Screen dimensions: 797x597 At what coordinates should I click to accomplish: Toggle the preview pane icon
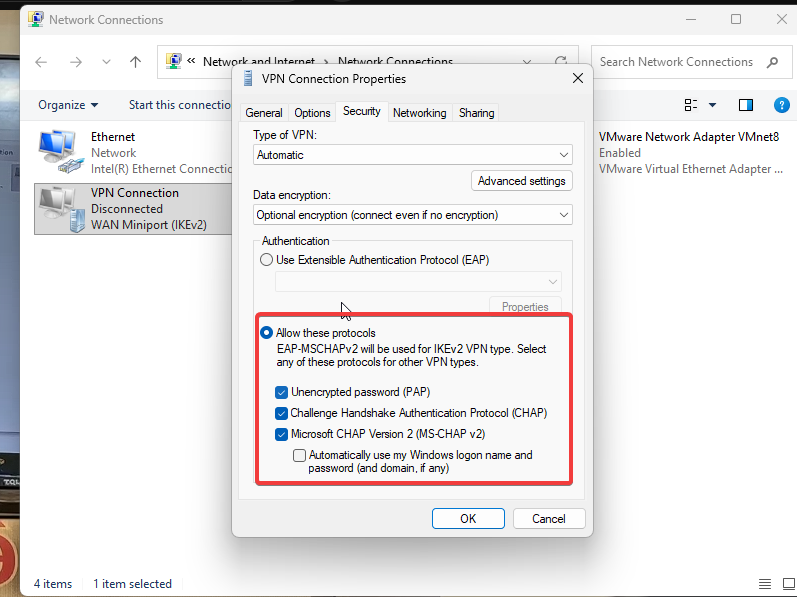point(746,105)
